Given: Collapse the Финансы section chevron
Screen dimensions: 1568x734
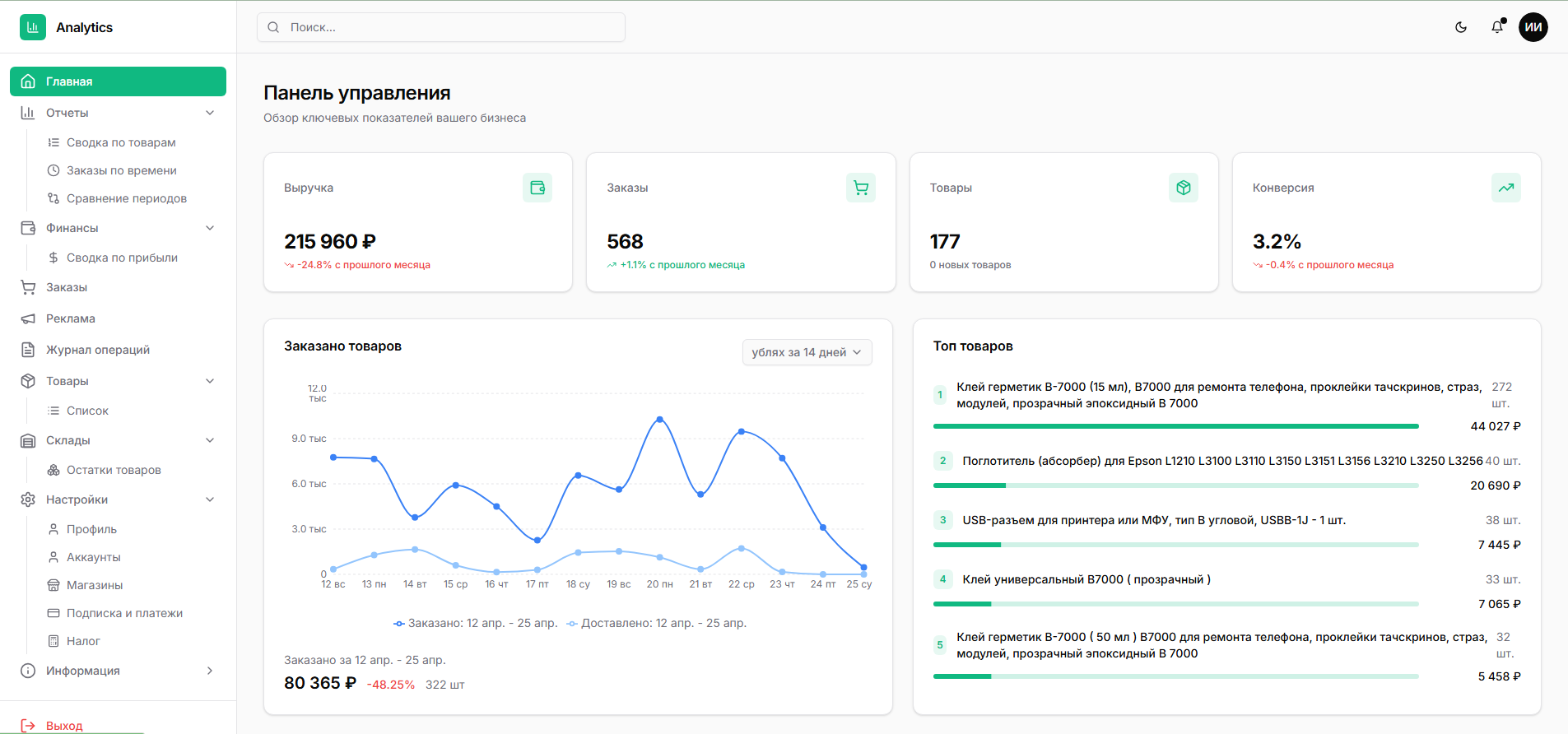Looking at the screenshot, I should [210, 228].
